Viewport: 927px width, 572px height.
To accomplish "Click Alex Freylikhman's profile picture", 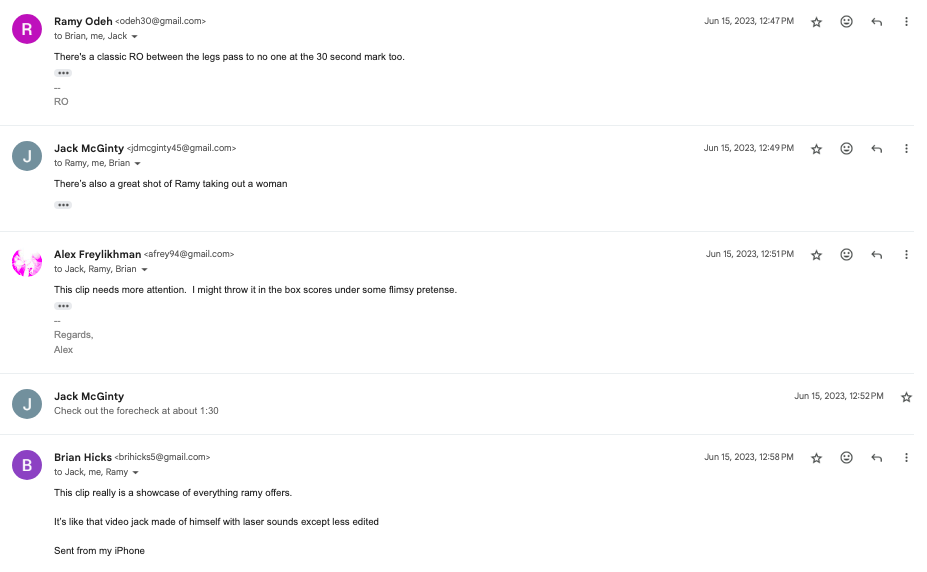I will (27, 263).
